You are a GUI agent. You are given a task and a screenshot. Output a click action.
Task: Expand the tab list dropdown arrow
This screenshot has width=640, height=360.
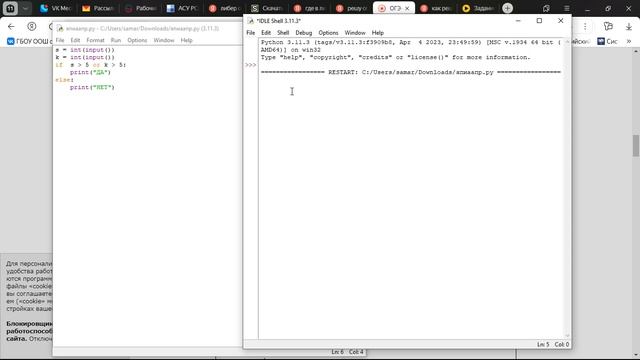(25, 8)
